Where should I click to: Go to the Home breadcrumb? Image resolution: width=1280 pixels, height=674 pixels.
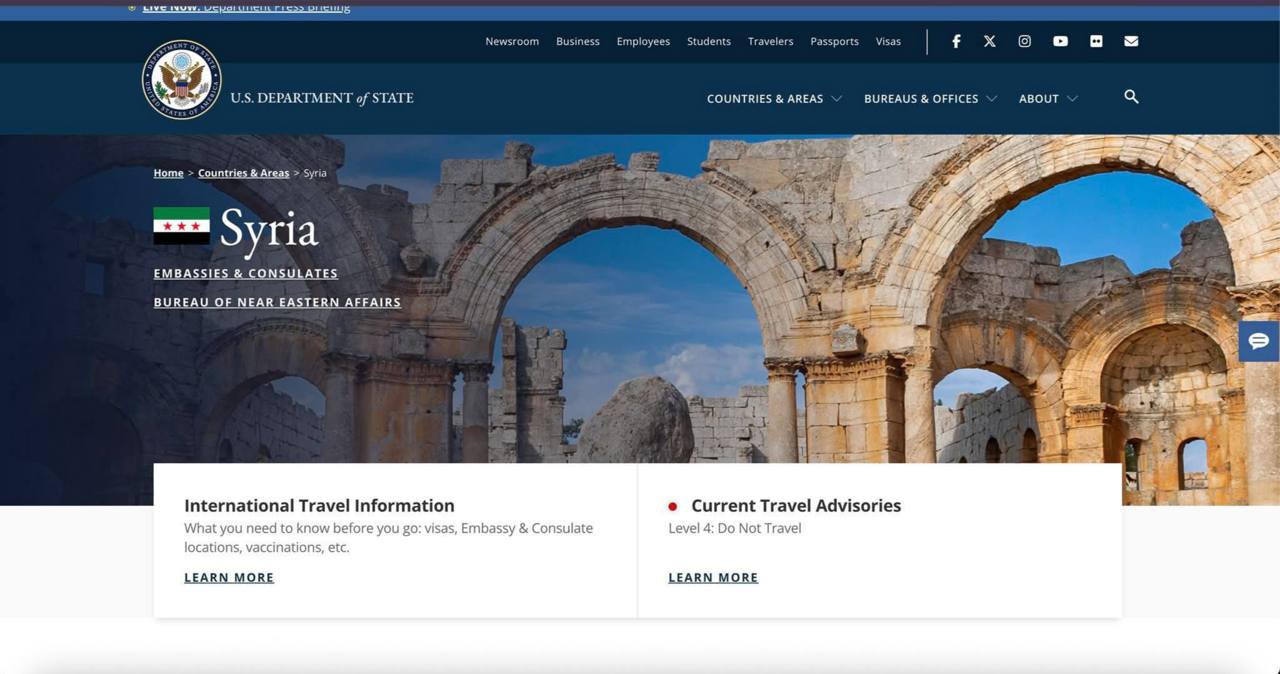(x=168, y=173)
